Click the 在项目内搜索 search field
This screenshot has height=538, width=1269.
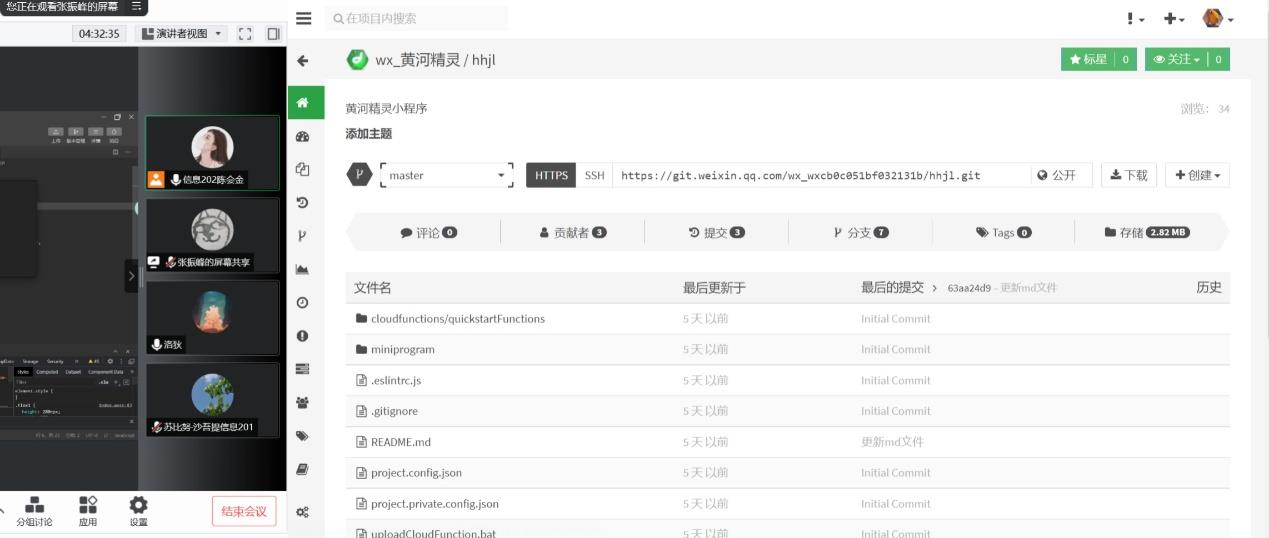420,18
